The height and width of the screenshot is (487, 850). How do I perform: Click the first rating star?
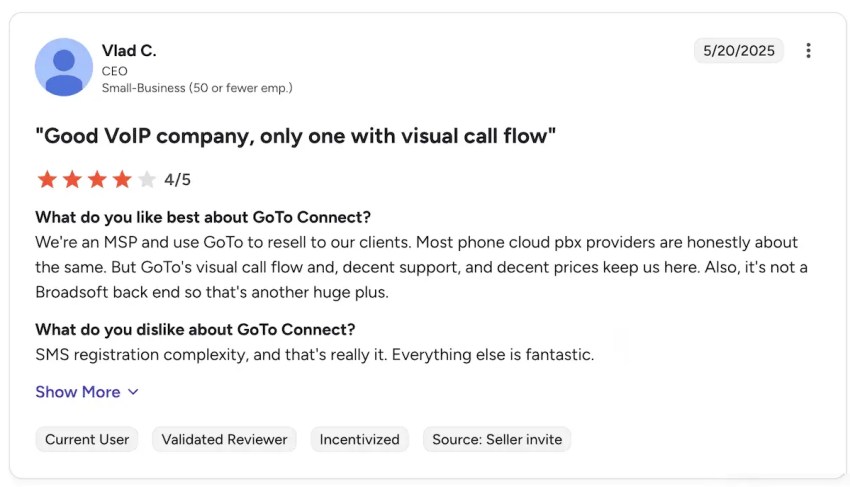47,179
